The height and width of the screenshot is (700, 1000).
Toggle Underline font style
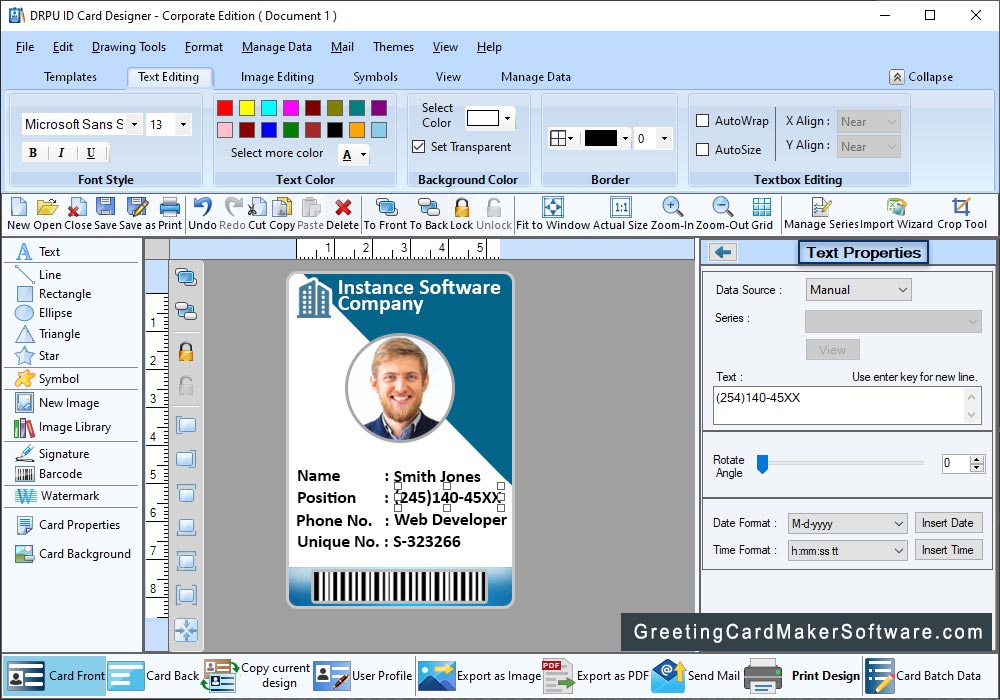pyautogui.click(x=91, y=152)
